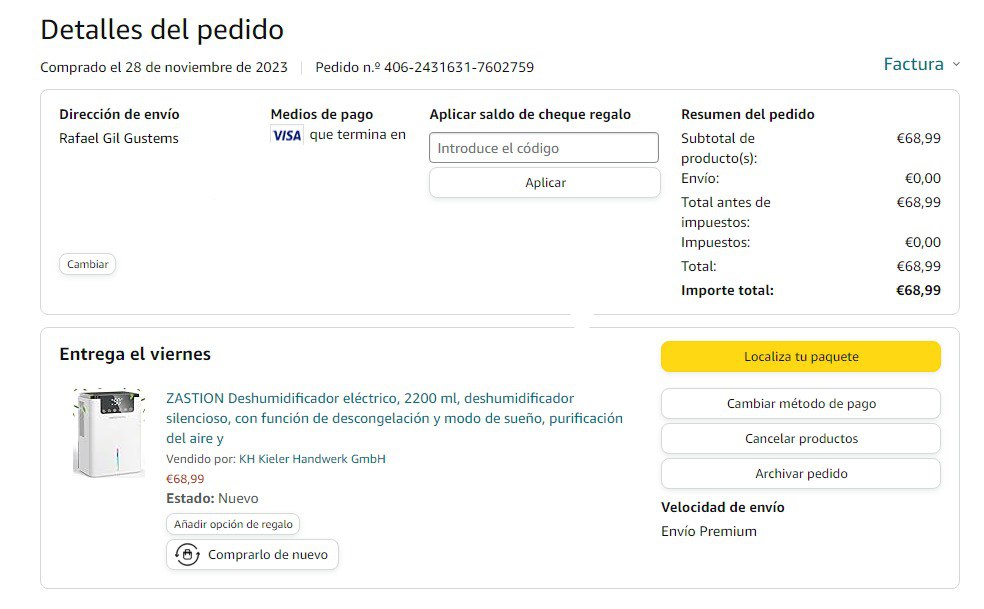The image size is (984, 609).
Task: Open Cambiar método de pago
Action: pyautogui.click(x=800, y=404)
